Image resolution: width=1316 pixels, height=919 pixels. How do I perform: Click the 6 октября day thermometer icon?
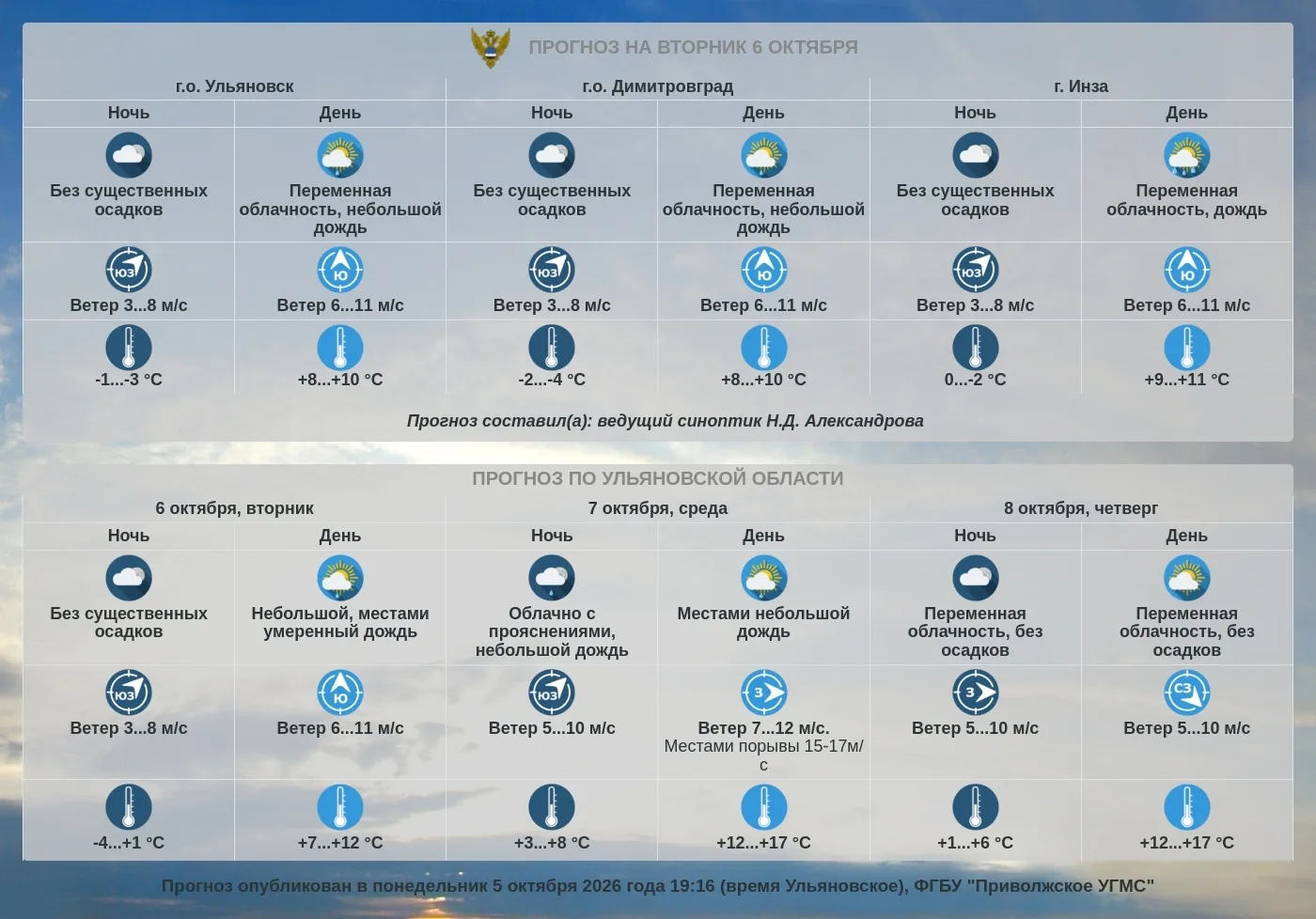(x=340, y=807)
